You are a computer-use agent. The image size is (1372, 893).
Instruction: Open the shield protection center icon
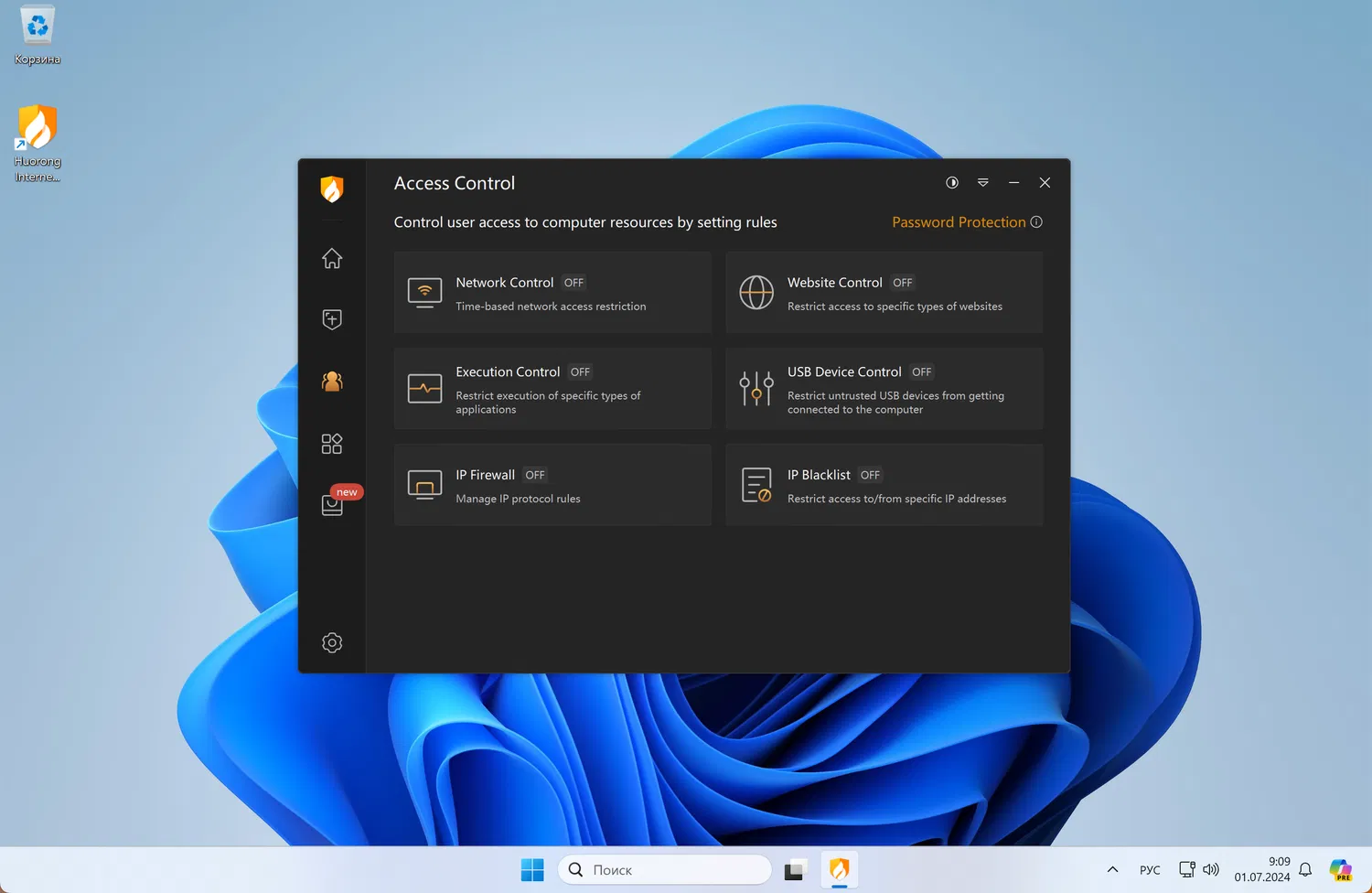pyautogui.click(x=332, y=319)
